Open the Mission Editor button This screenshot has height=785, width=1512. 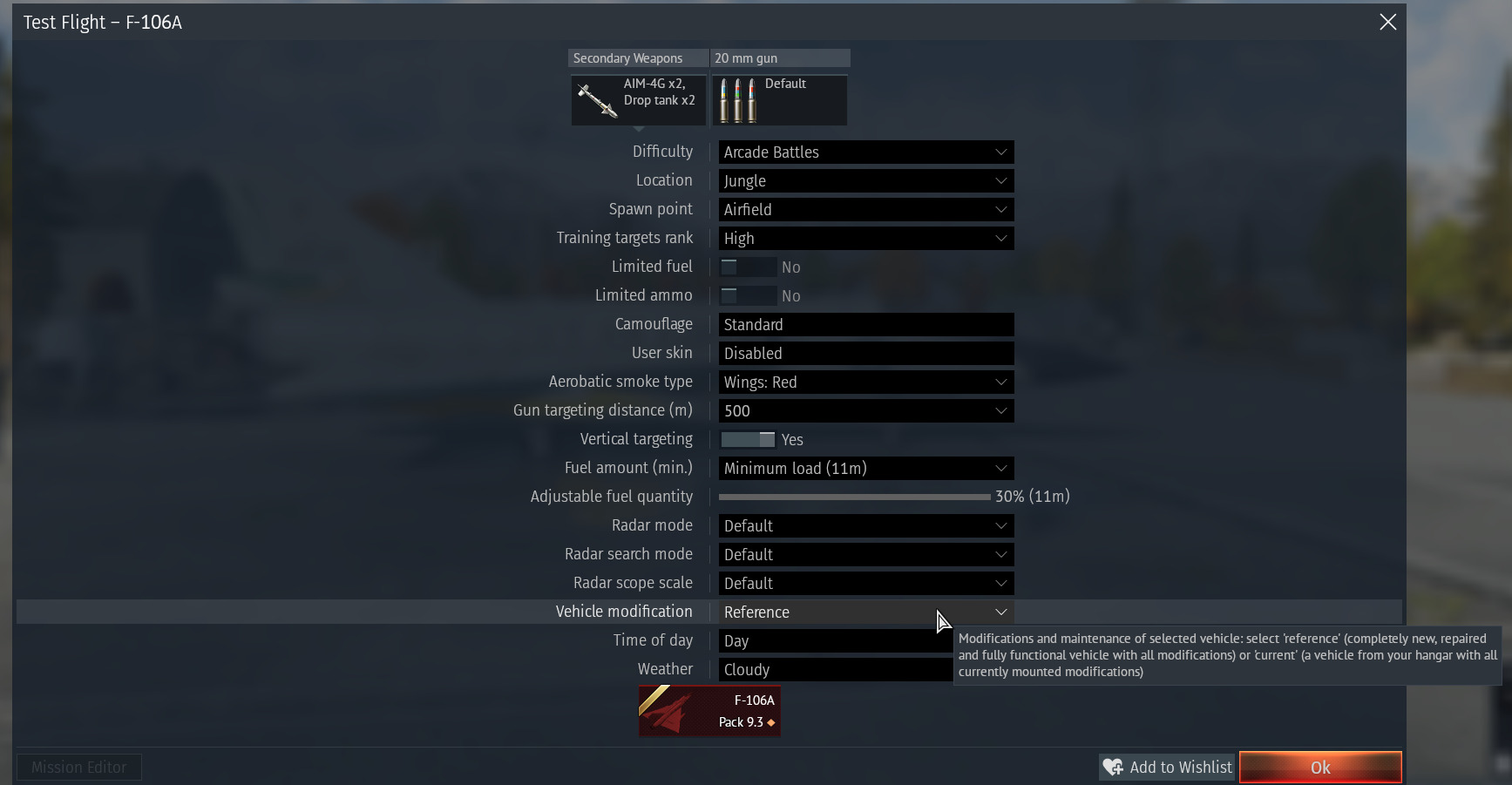pyautogui.click(x=79, y=767)
